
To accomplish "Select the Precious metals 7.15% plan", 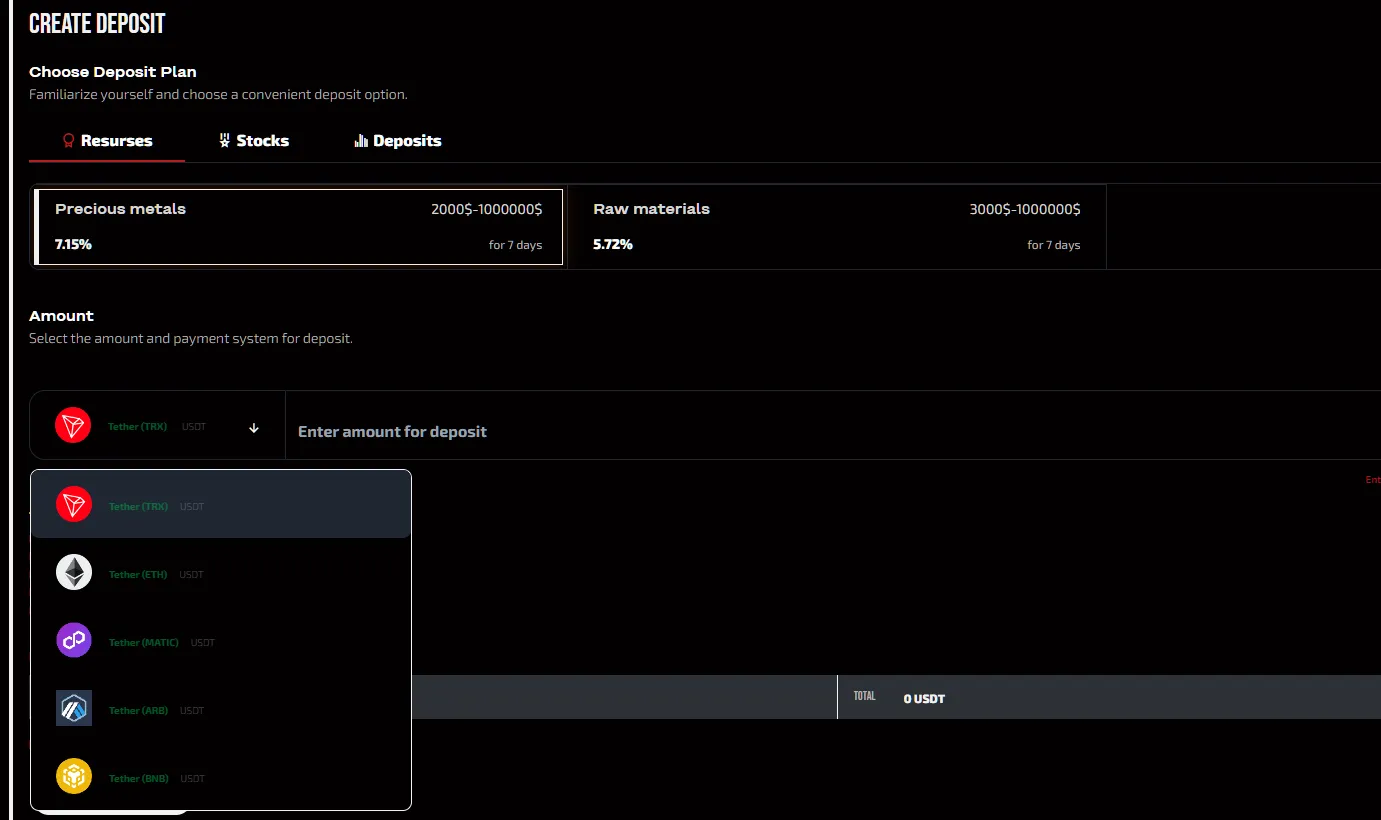I will (x=299, y=227).
